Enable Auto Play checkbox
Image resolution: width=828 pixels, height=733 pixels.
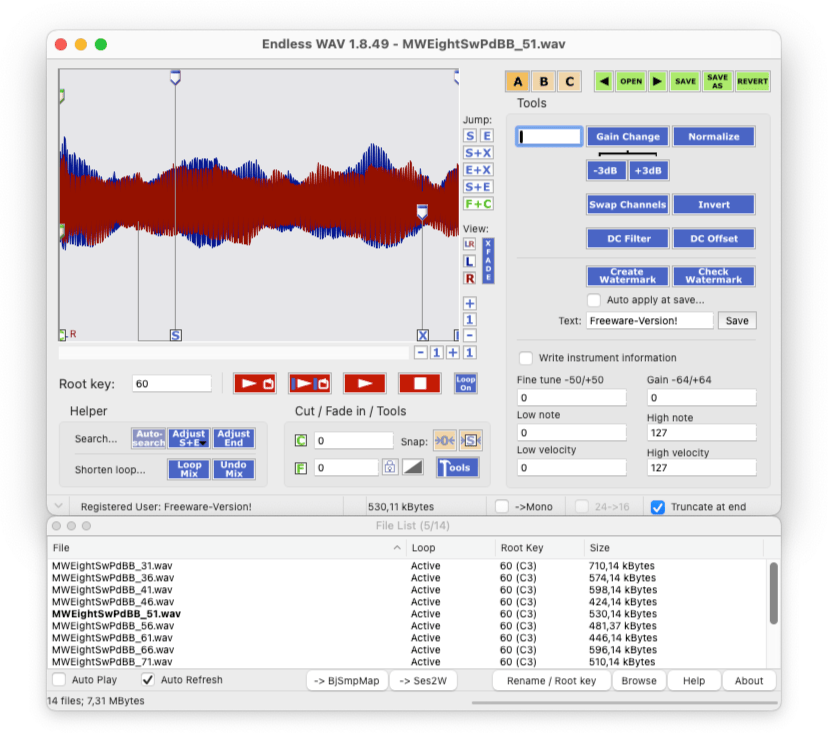tap(60, 680)
